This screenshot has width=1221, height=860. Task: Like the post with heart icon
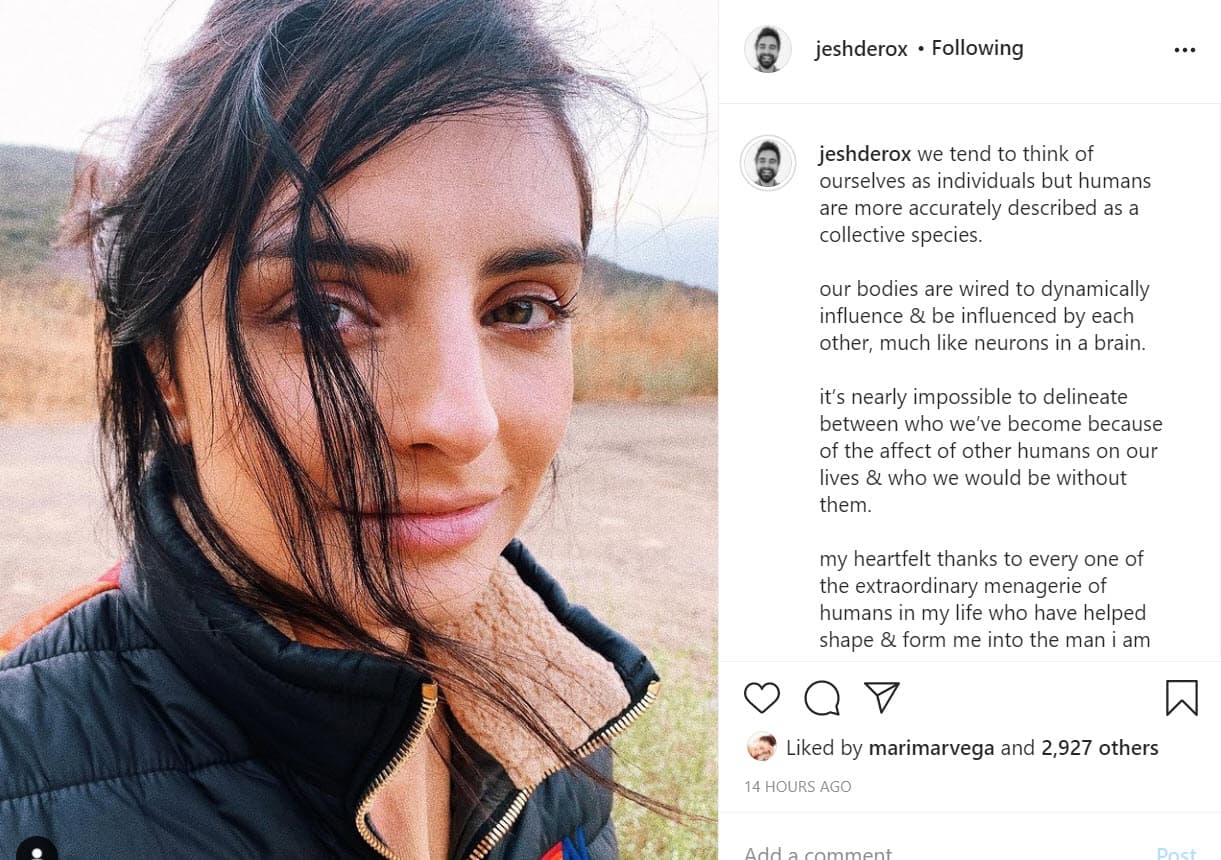pyautogui.click(x=762, y=697)
